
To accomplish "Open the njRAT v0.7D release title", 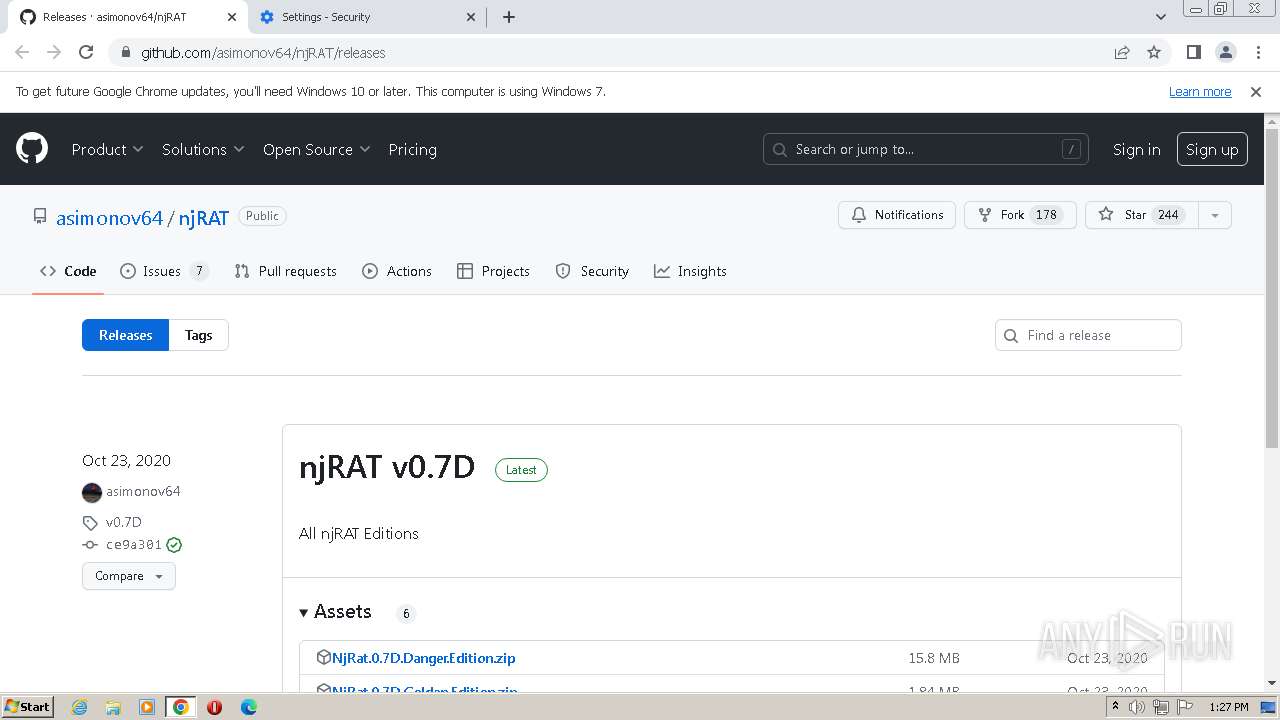I will [387, 467].
